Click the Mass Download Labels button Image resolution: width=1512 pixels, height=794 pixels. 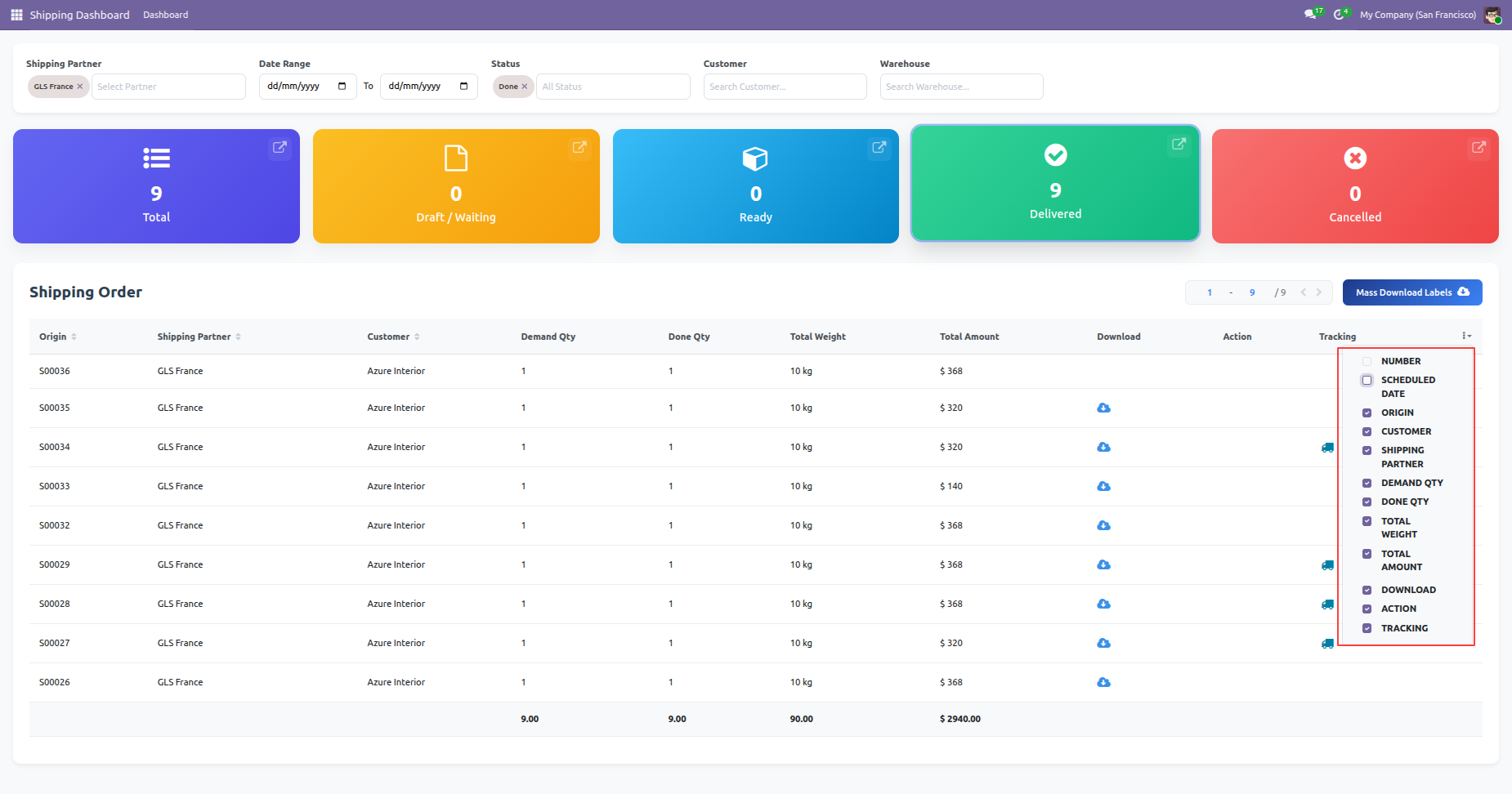tap(1411, 292)
